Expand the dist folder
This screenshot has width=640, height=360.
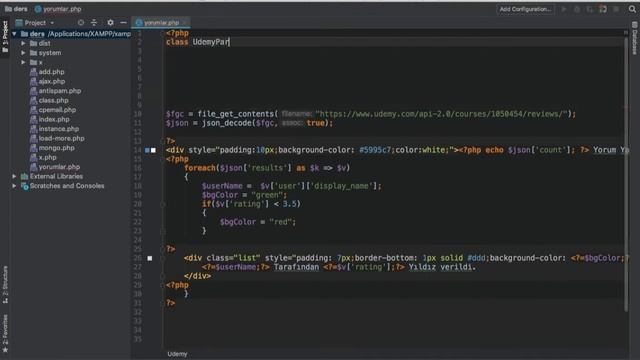23,43
